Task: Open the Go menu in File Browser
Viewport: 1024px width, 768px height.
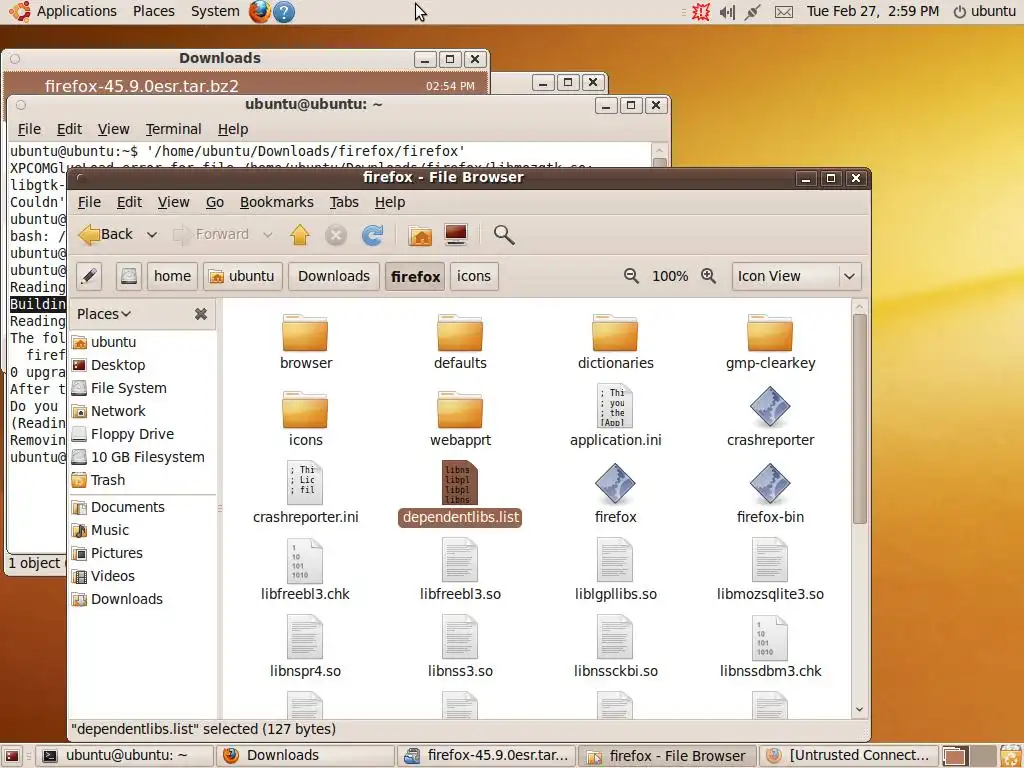Action: coord(215,202)
